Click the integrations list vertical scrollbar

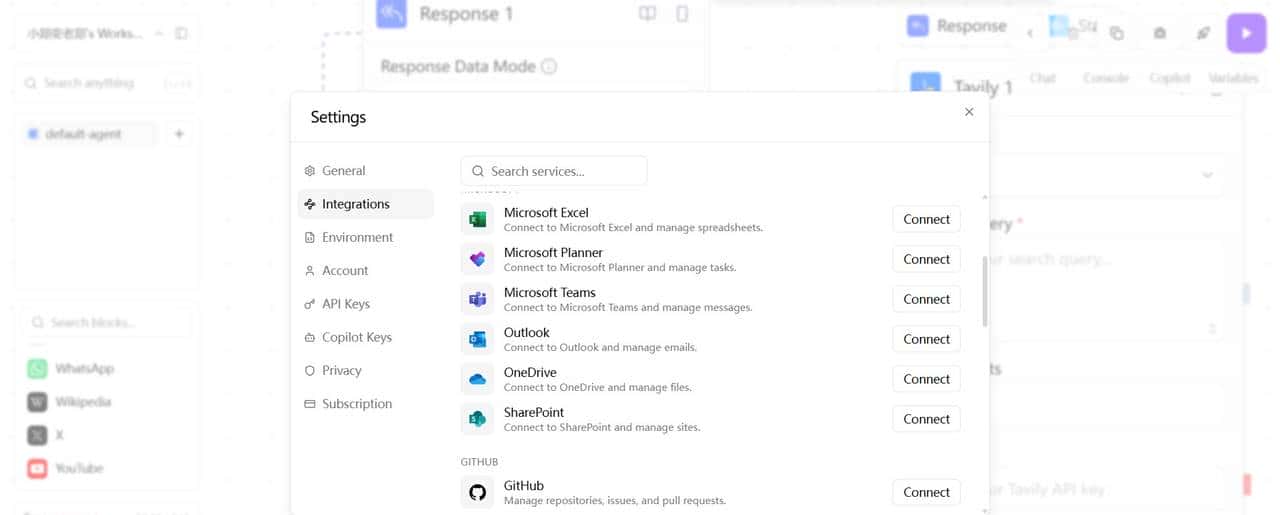click(x=985, y=291)
